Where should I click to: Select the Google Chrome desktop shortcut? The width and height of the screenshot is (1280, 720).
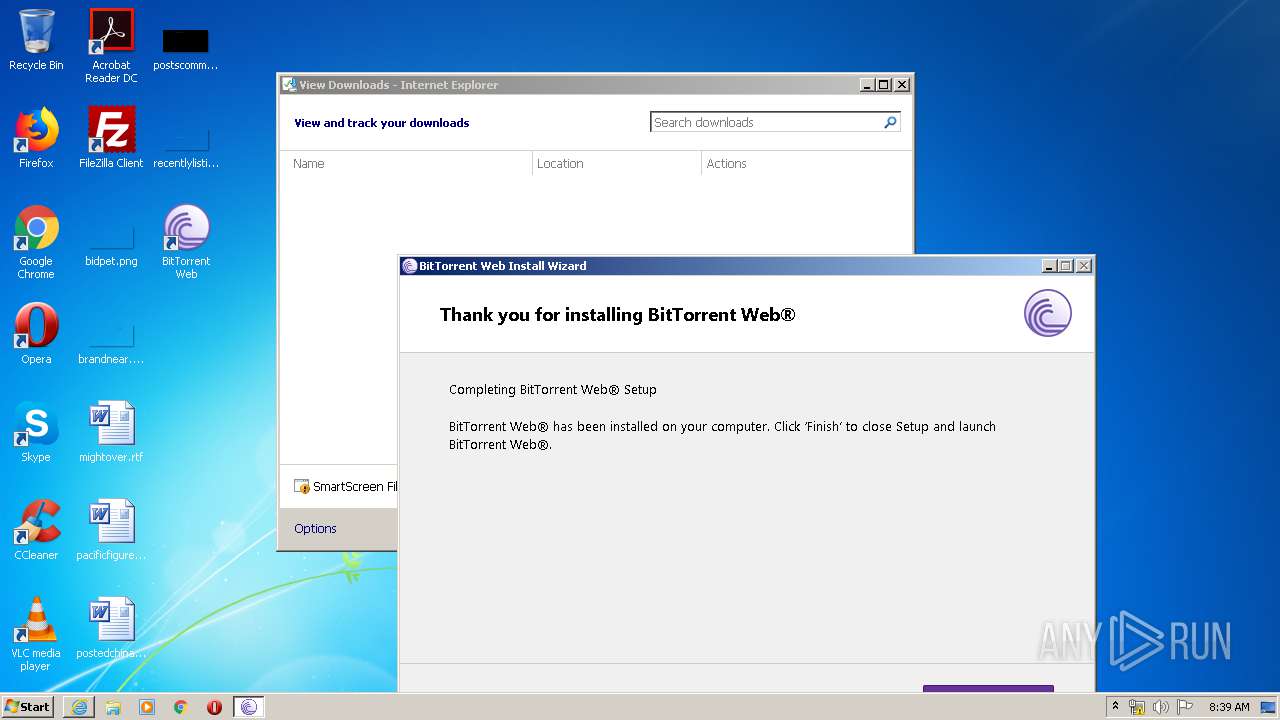coord(36,242)
